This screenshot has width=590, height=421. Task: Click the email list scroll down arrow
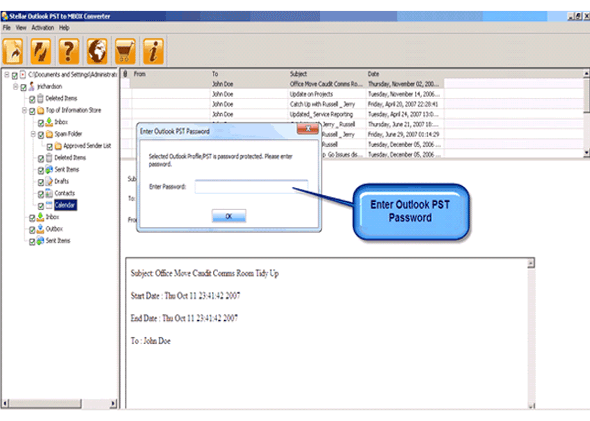pos(586,153)
